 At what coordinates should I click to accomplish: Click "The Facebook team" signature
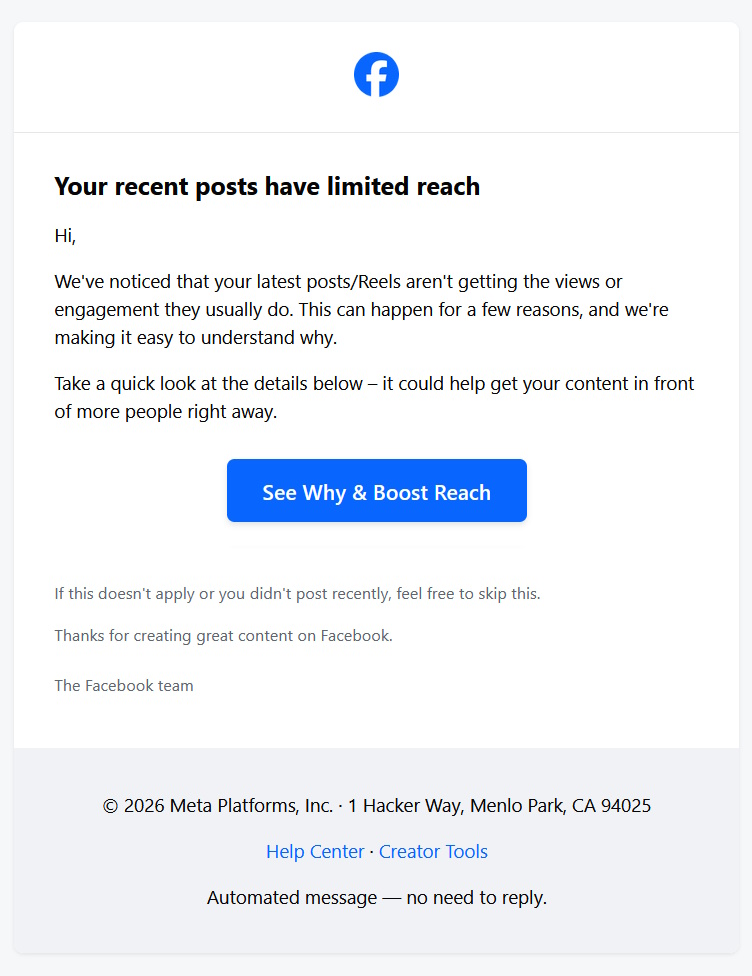[x=124, y=686]
